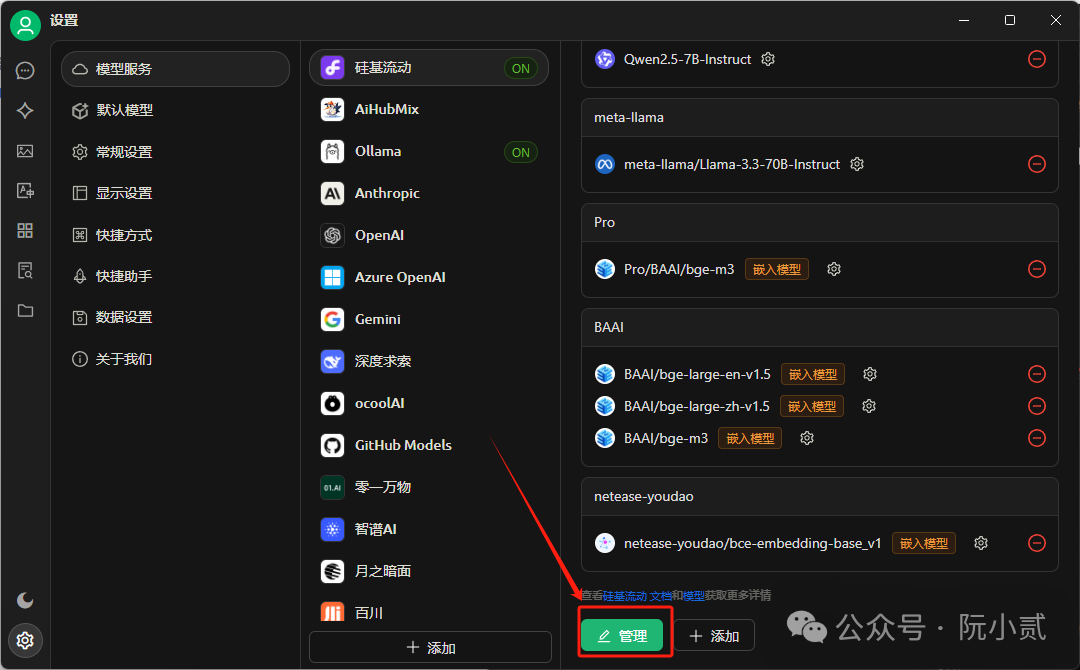Select 默认模型 settings menu
The width and height of the screenshot is (1080, 670).
tap(176, 110)
